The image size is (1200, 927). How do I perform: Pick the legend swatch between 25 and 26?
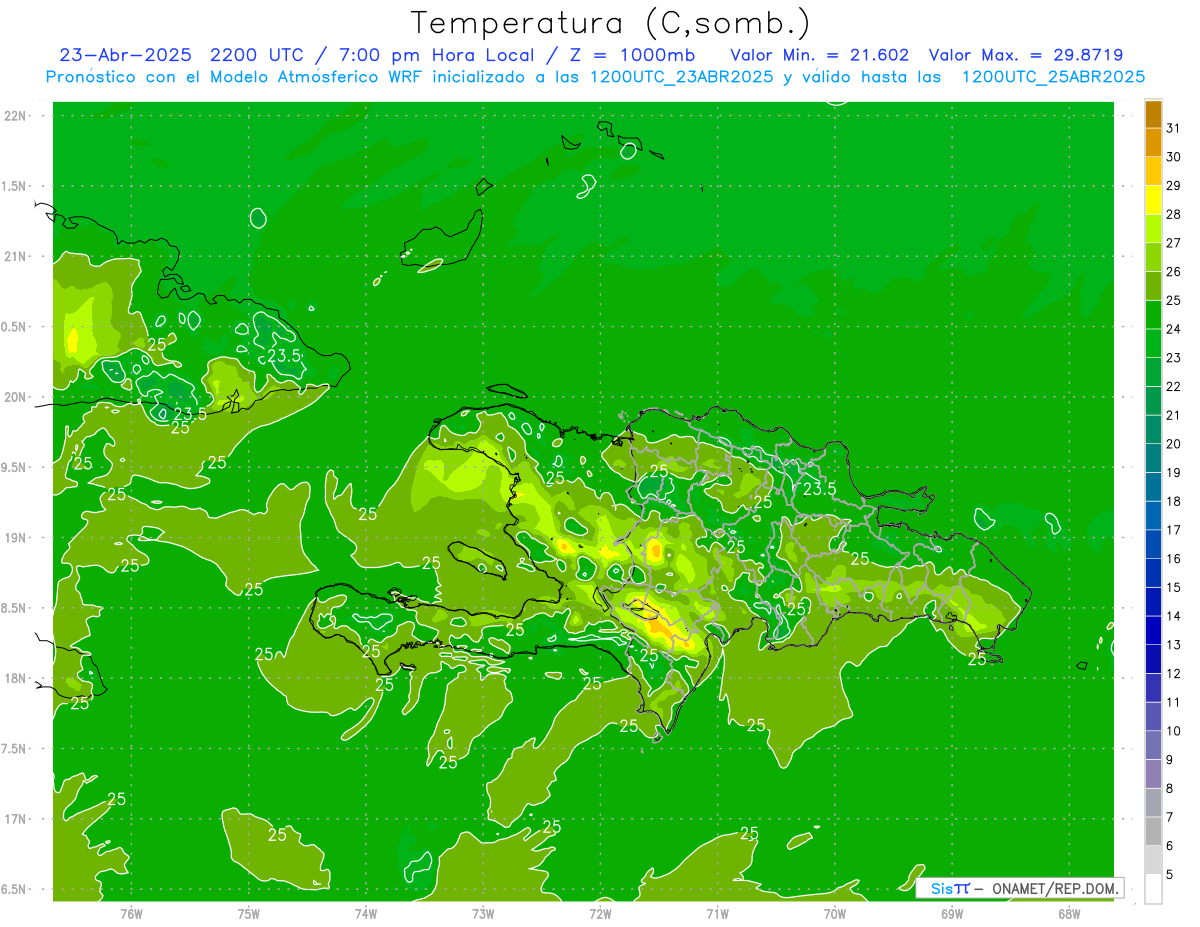pos(1153,286)
